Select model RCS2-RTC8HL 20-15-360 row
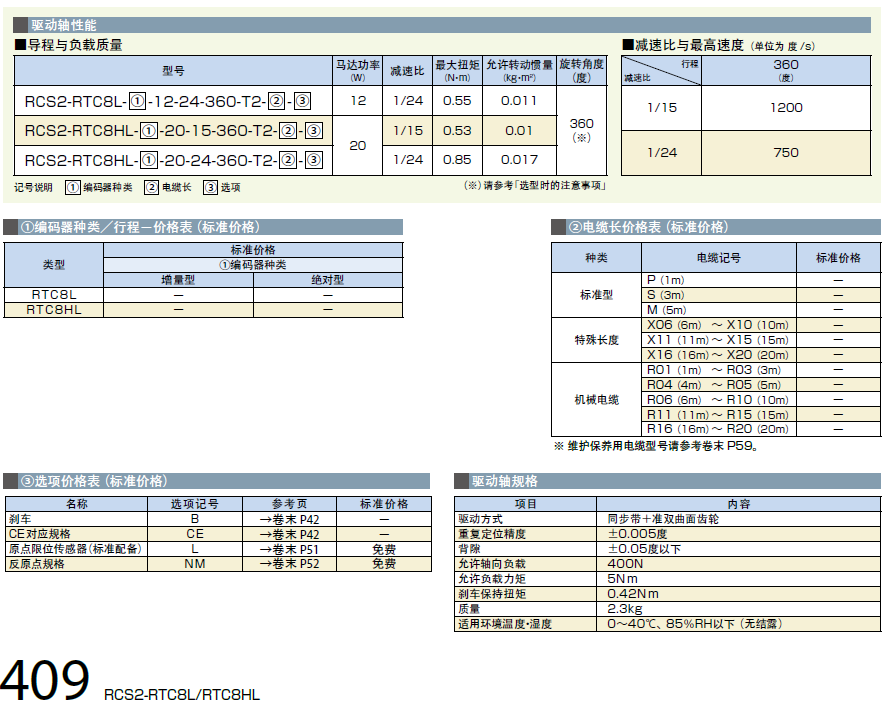The width and height of the screenshot is (892, 711). tap(172, 131)
